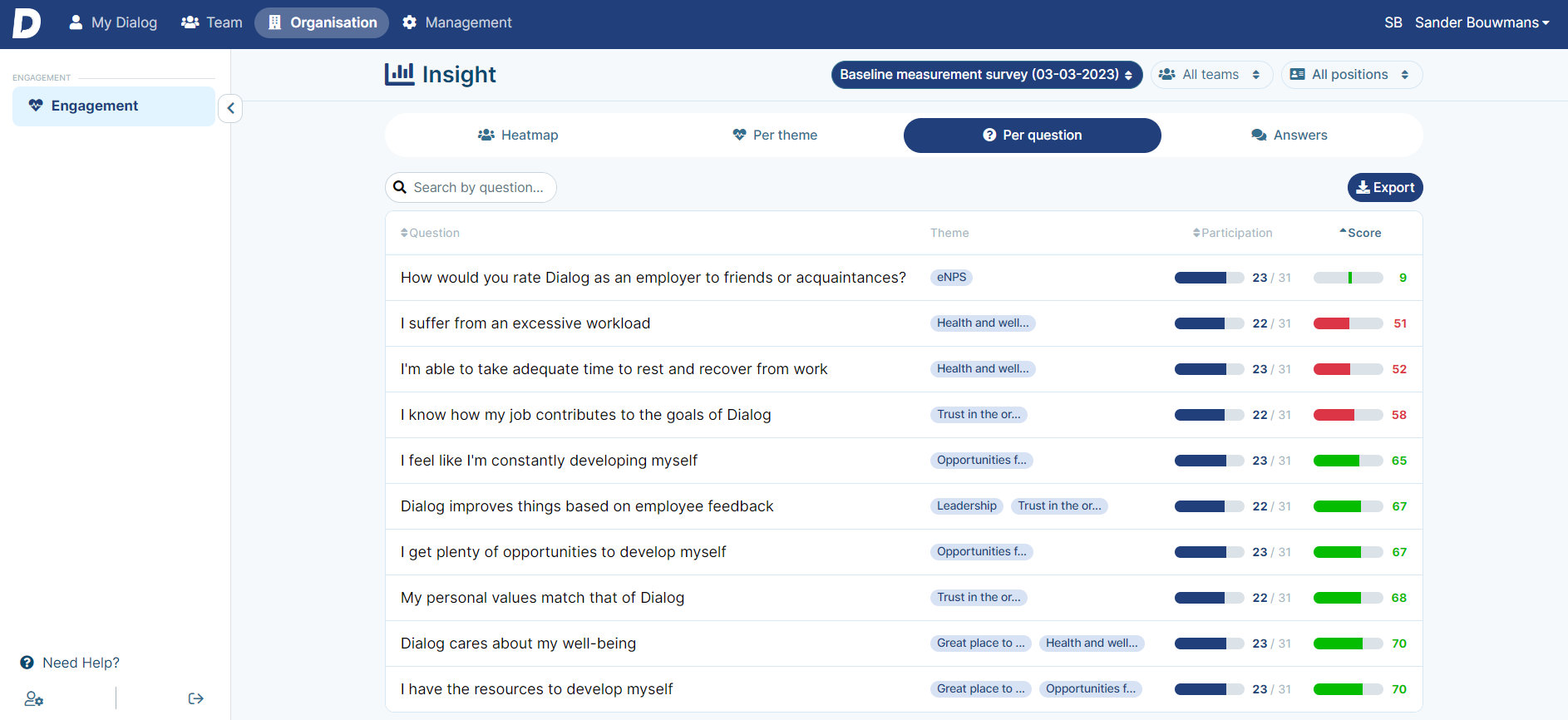Open 'Dialog cares about my well-being' question
Screen dimensions: 1568x720
(x=904, y=644)
